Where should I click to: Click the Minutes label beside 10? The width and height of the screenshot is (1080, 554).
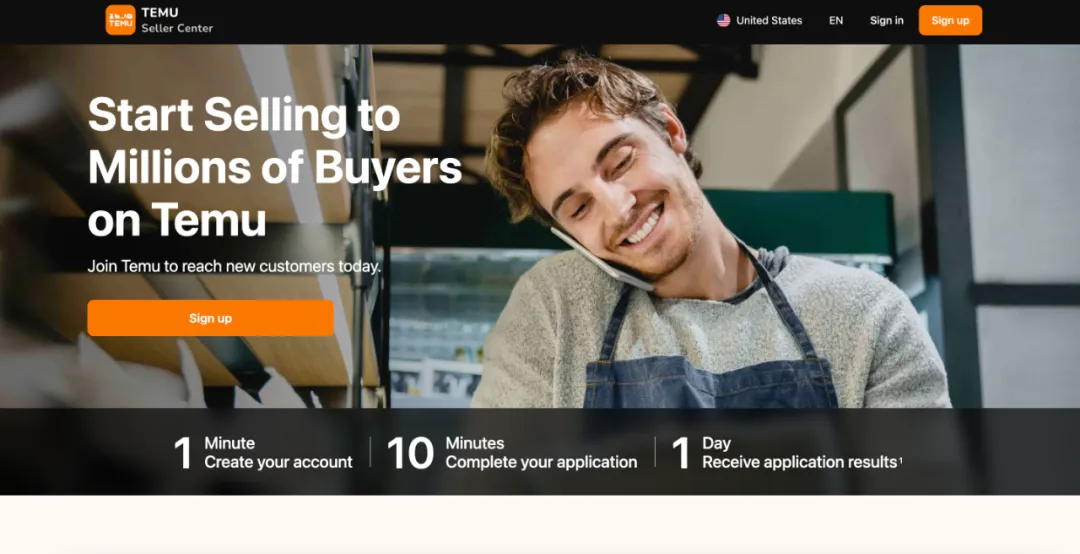pyautogui.click(x=475, y=443)
